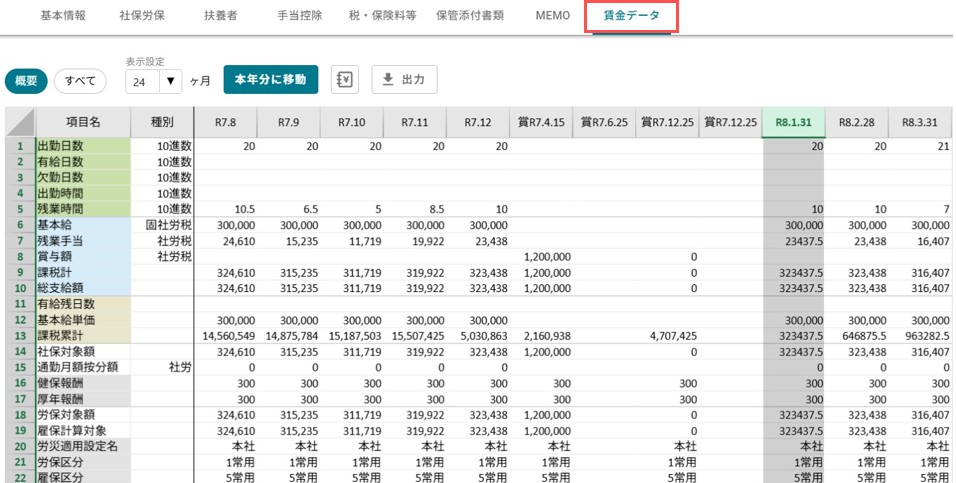Click the 総支給額 item cell
Screen dimensions: 956x483
point(83,288)
